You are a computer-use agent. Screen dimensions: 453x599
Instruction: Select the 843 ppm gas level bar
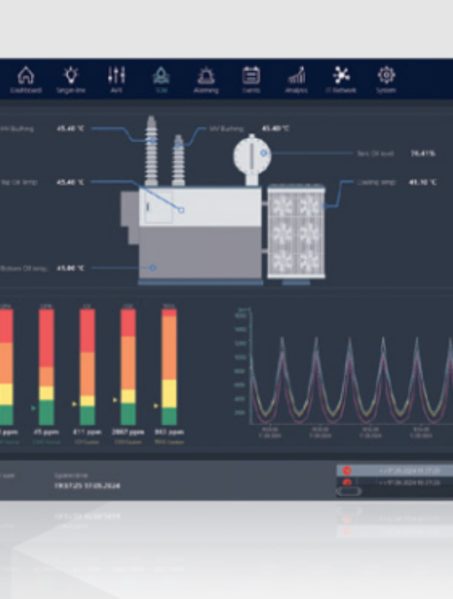coord(169,367)
